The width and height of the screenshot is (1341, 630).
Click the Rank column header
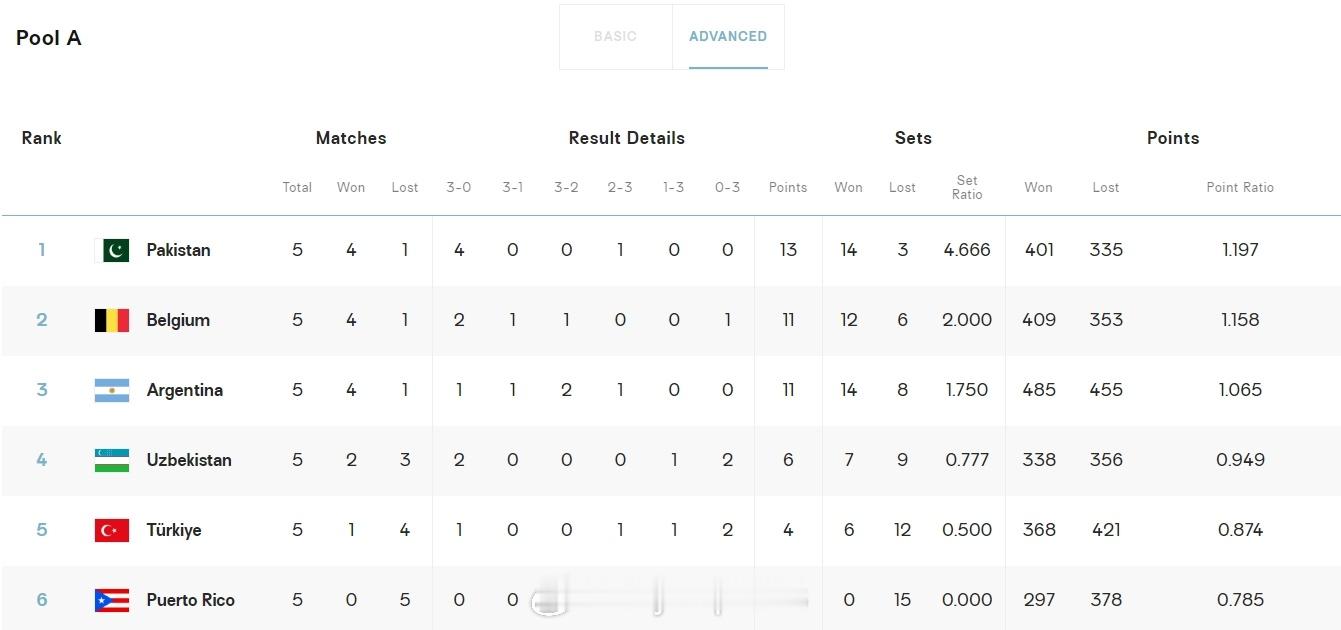(42, 138)
